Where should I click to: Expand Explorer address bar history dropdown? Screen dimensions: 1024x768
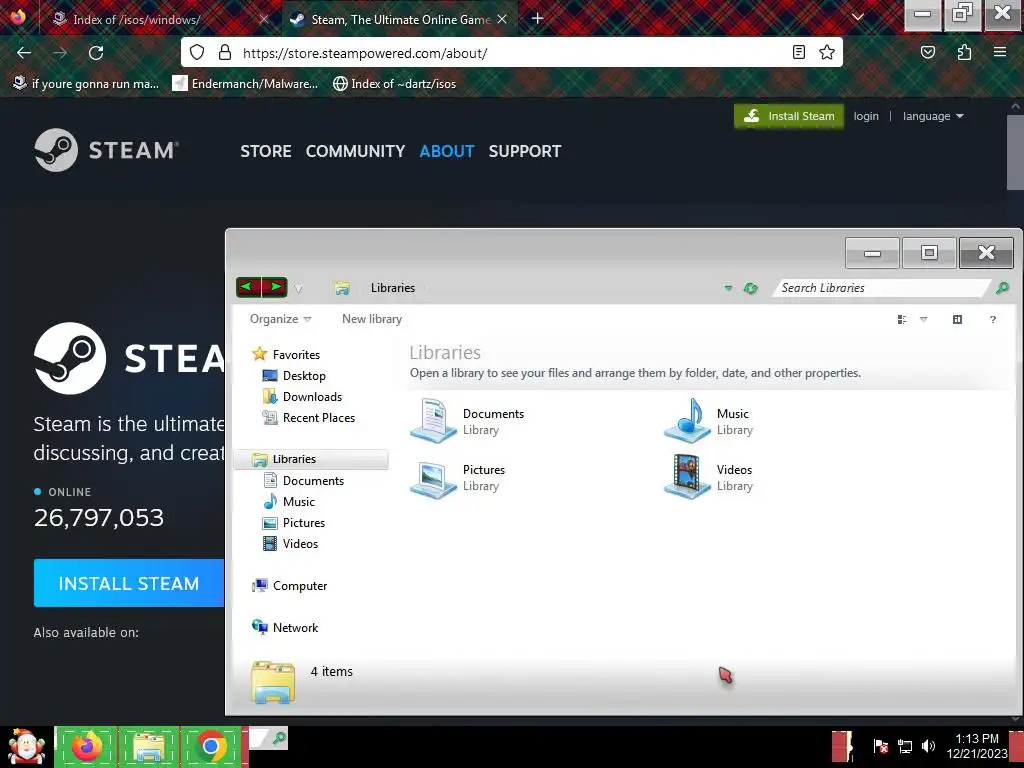tap(728, 288)
